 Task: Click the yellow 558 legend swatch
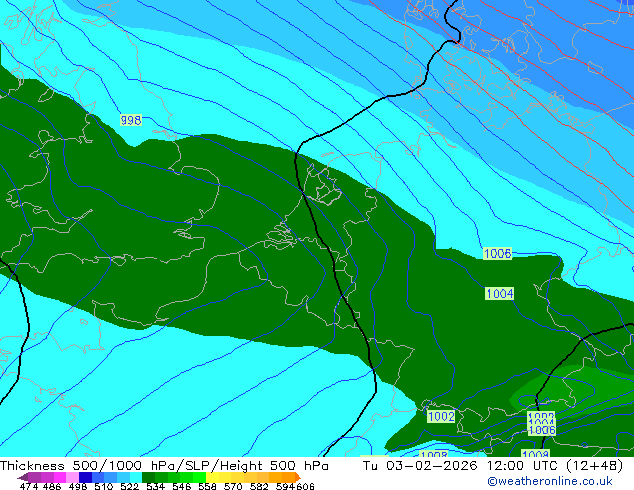tap(212, 477)
